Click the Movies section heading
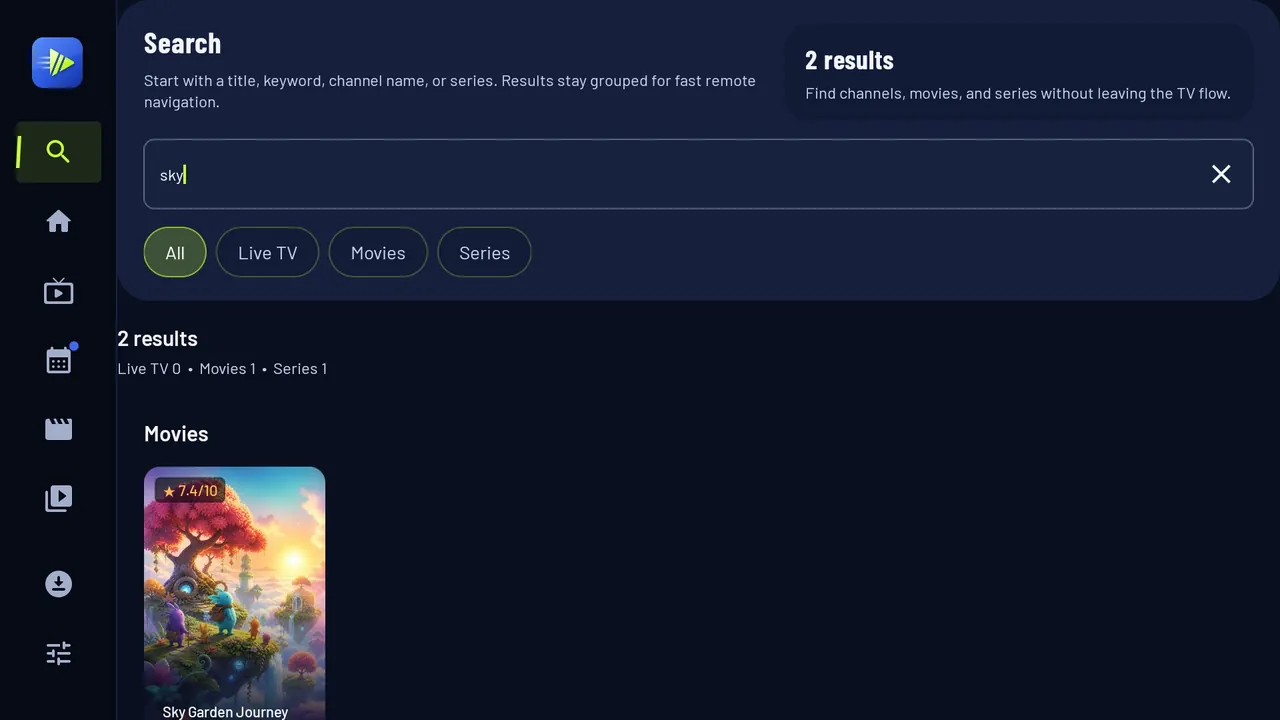 click(176, 434)
